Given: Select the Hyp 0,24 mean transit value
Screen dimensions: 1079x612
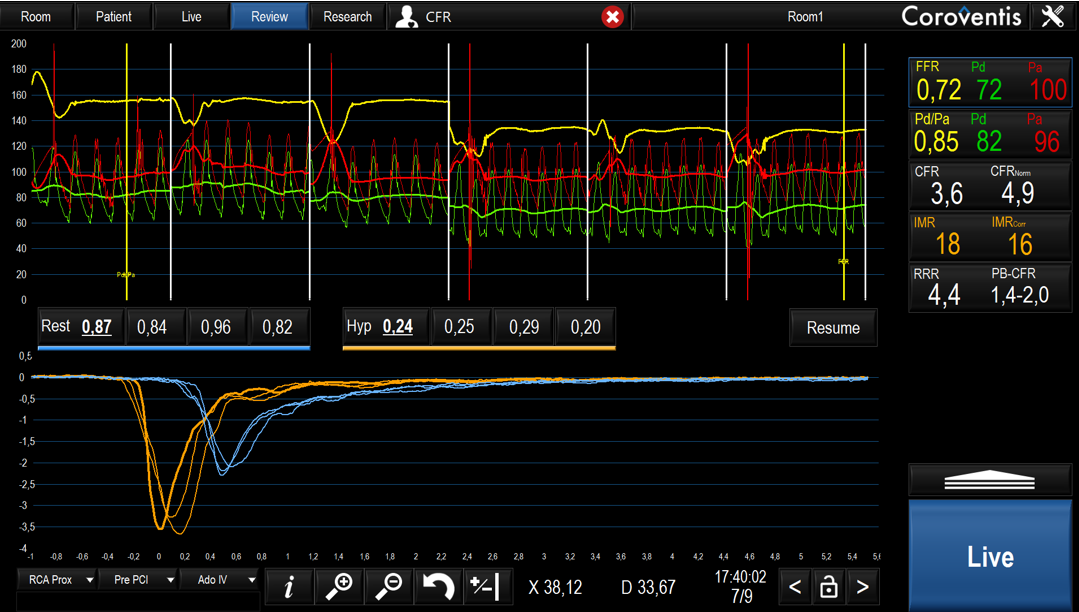Looking at the screenshot, I should (x=398, y=327).
